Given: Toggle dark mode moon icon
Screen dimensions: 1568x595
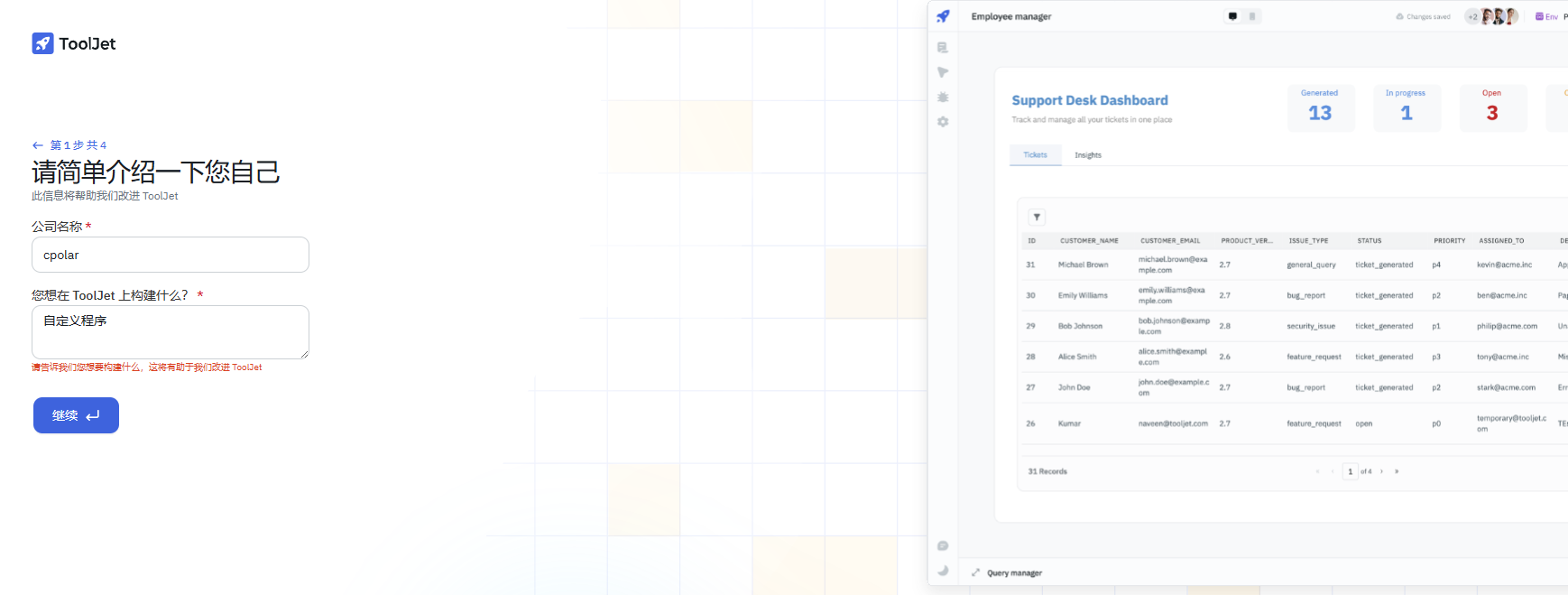Looking at the screenshot, I should pos(943,571).
